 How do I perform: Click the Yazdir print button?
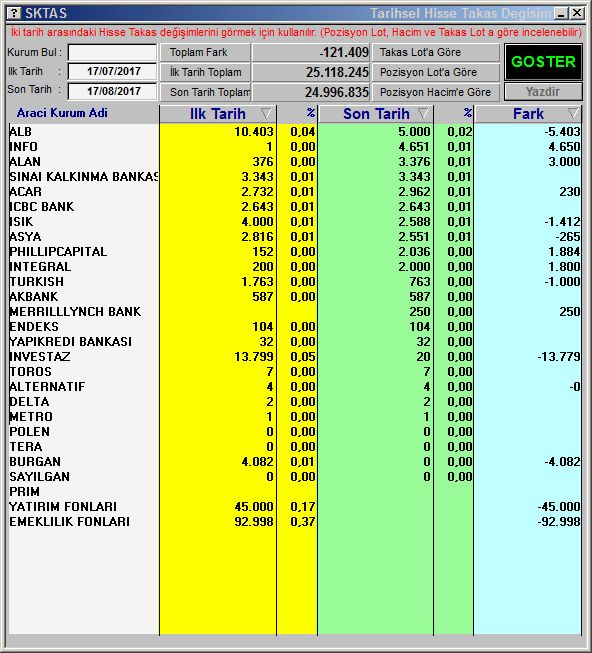543,92
